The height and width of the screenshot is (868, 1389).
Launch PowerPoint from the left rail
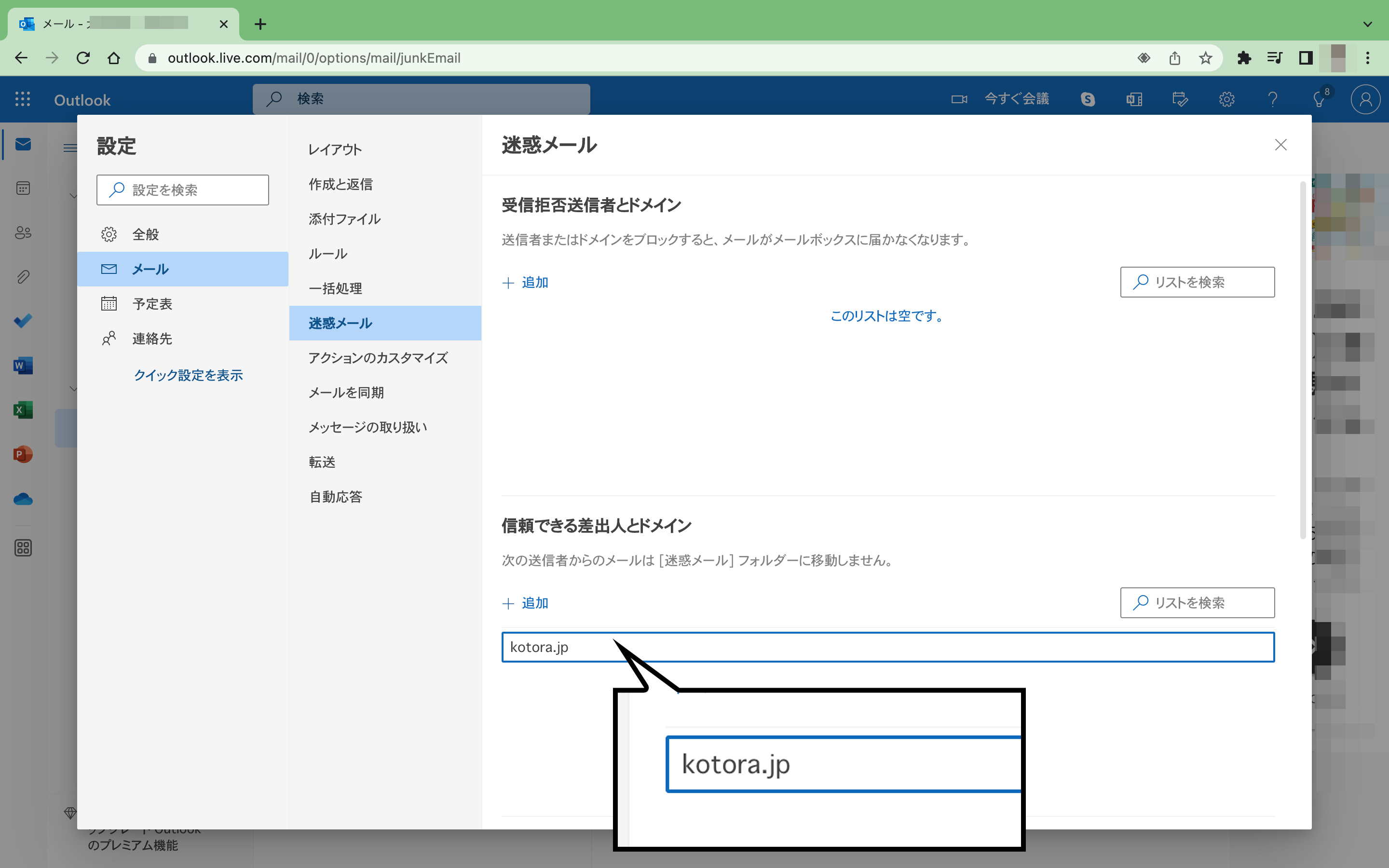(23, 454)
